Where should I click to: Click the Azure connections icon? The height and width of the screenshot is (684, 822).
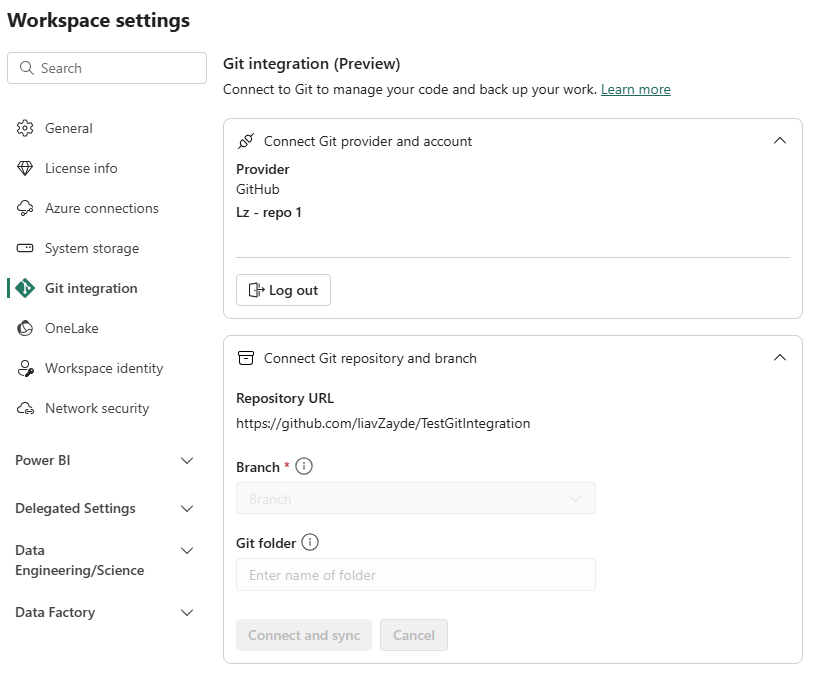[x=25, y=208]
